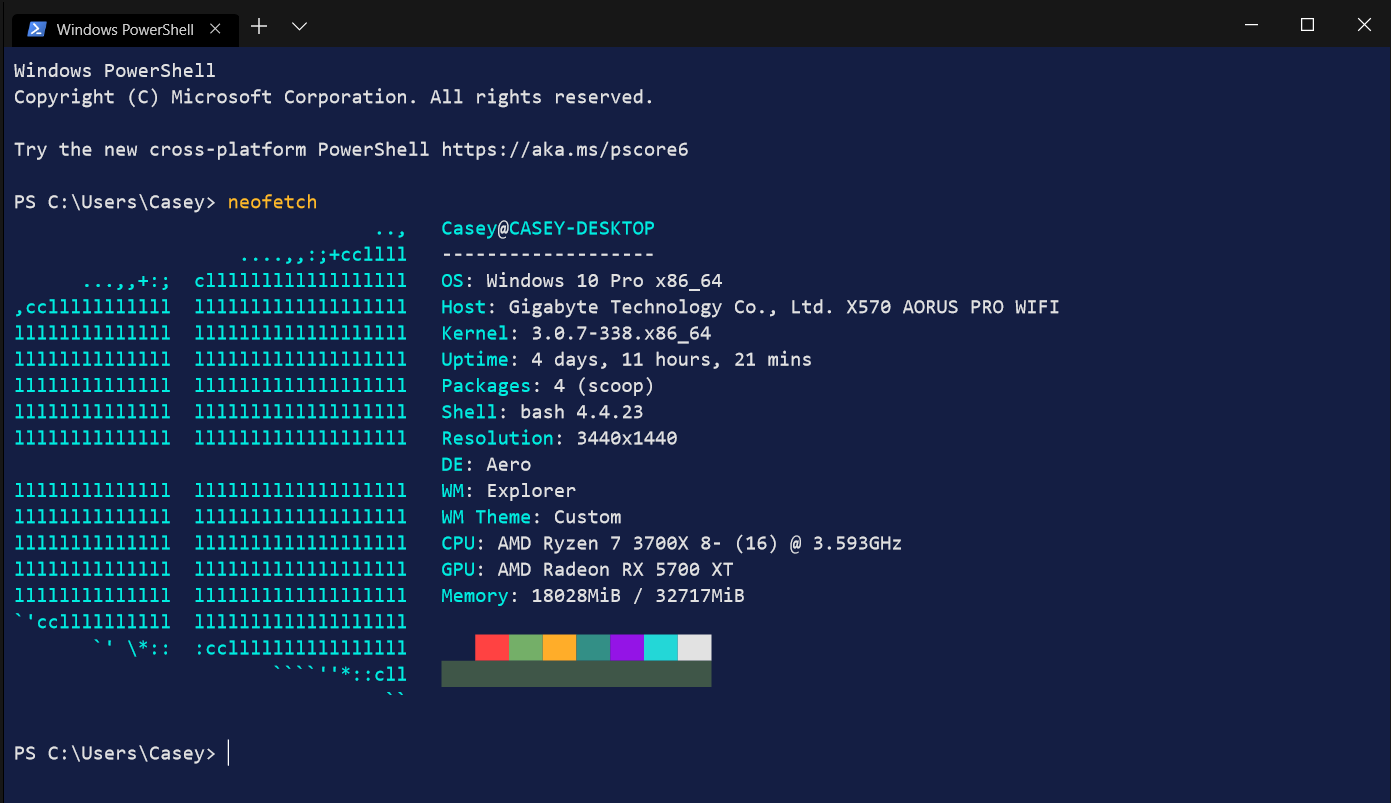Click the bright cyan color block in palette
1391x803 pixels.
tap(661, 647)
